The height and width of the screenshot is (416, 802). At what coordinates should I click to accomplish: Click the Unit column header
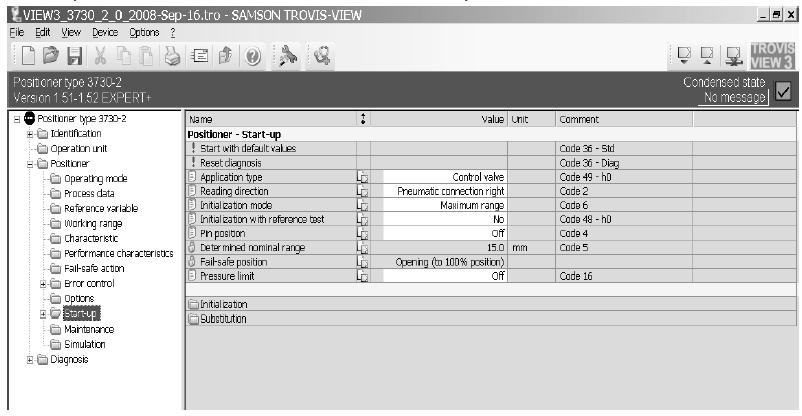[531, 119]
